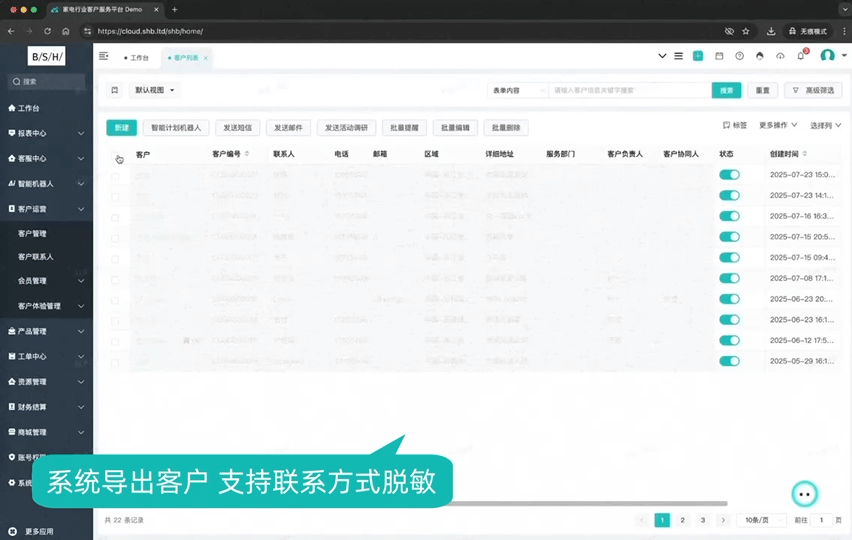852x540 pixels.
Task: Open the notification bell
Action: coord(801,56)
